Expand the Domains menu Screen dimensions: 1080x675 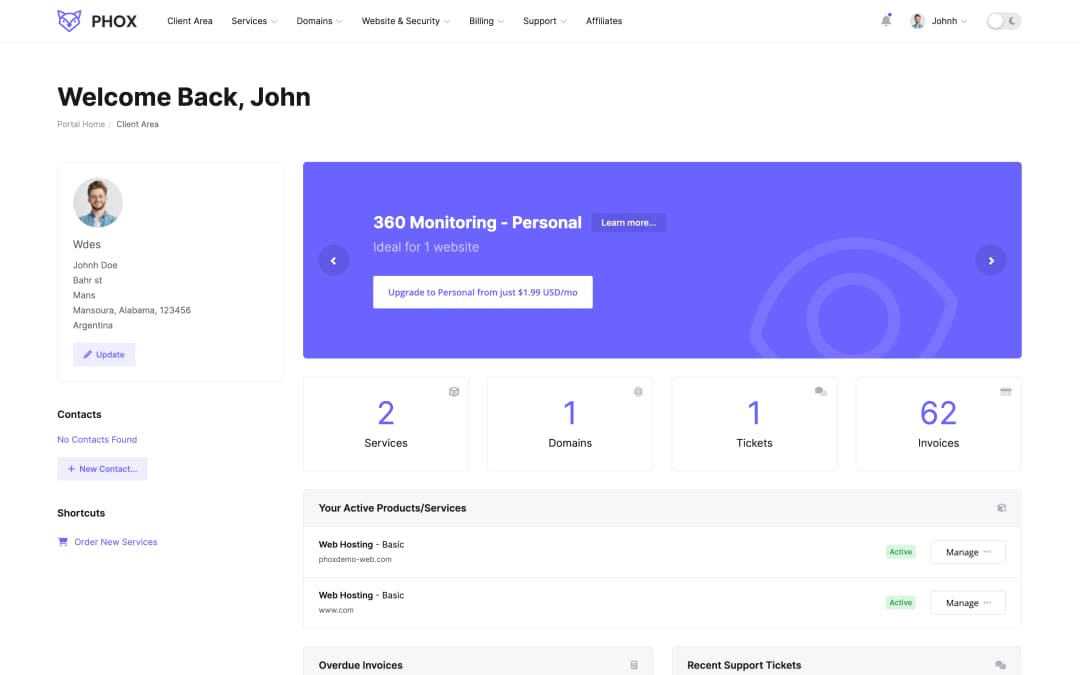click(320, 21)
